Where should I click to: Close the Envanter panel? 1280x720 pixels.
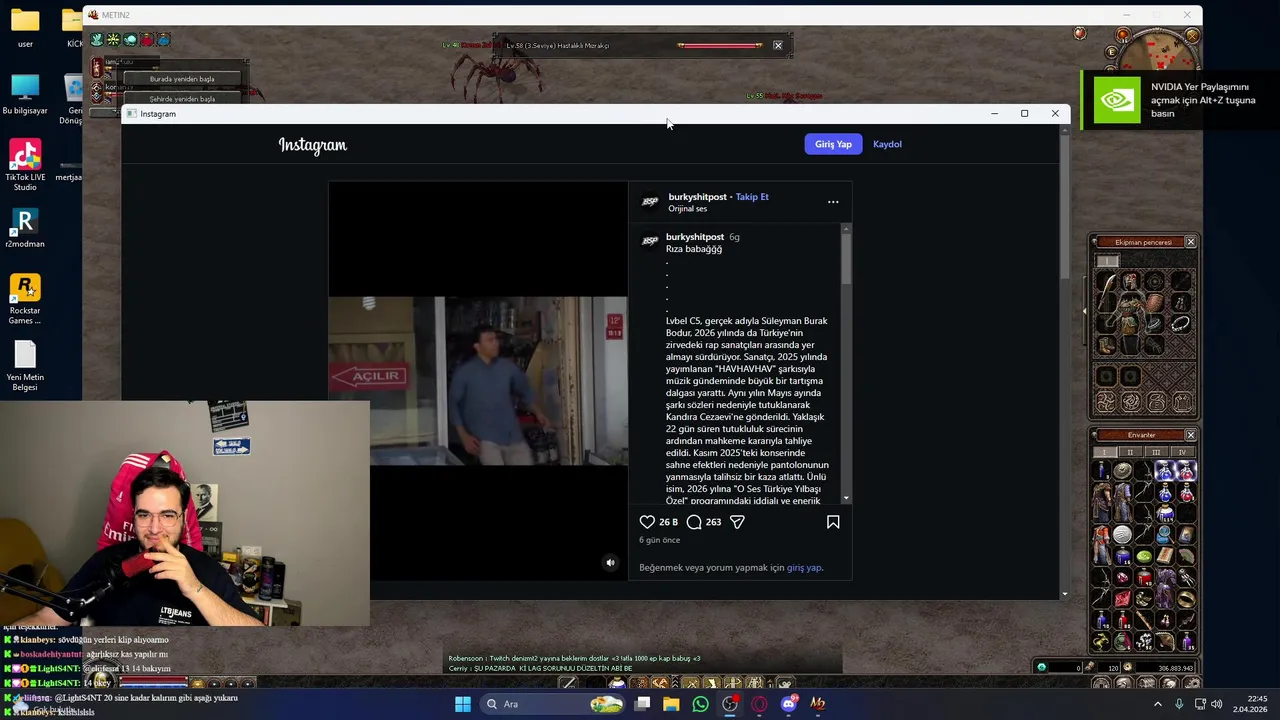1190,435
